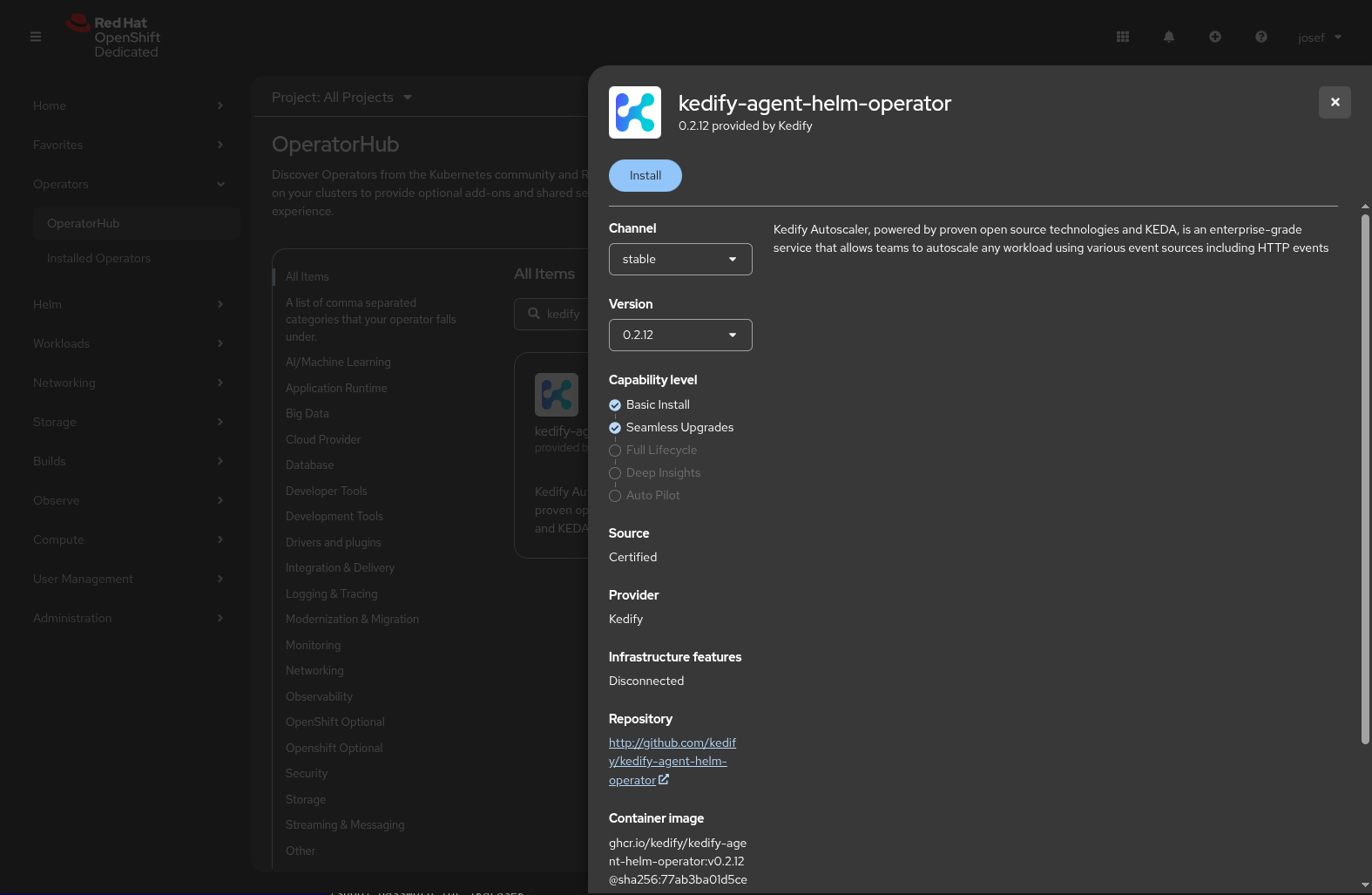The height and width of the screenshot is (895, 1372).
Task: Click the Seamless Upgrades capability checkmark
Action: click(615, 428)
